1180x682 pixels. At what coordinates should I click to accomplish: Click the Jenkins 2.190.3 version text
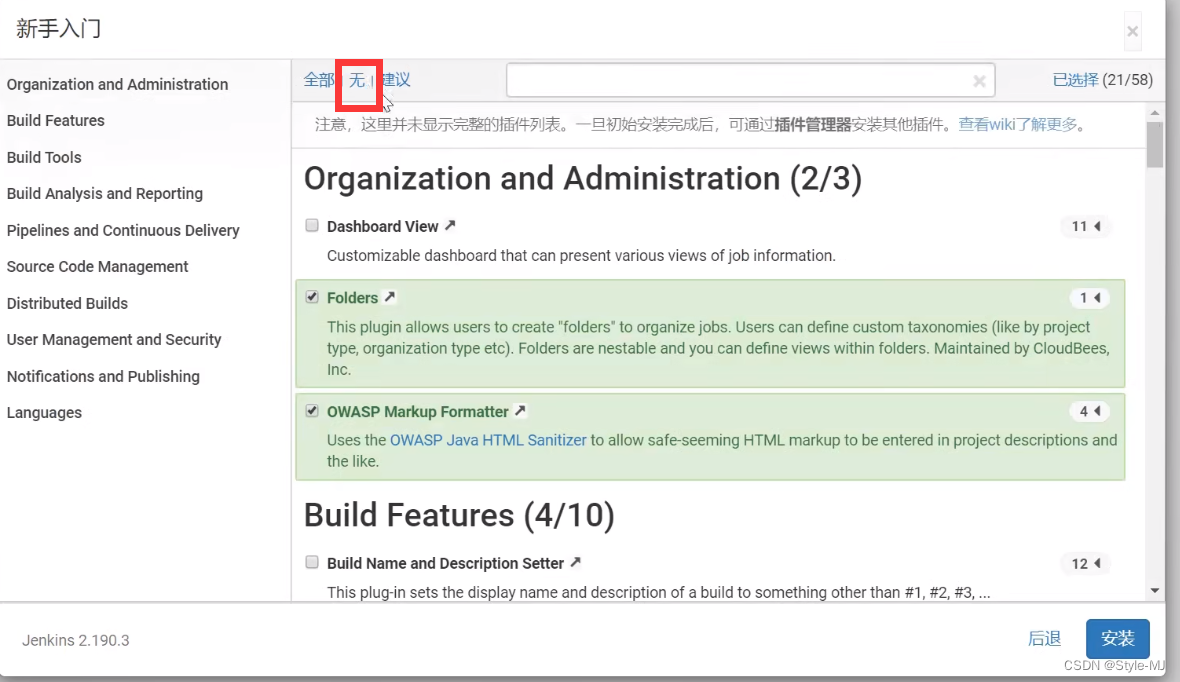coord(75,641)
